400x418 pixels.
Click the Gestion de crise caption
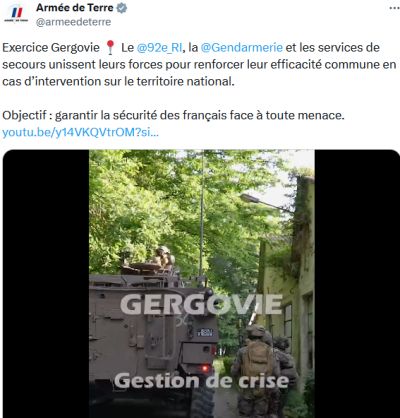tap(201, 381)
